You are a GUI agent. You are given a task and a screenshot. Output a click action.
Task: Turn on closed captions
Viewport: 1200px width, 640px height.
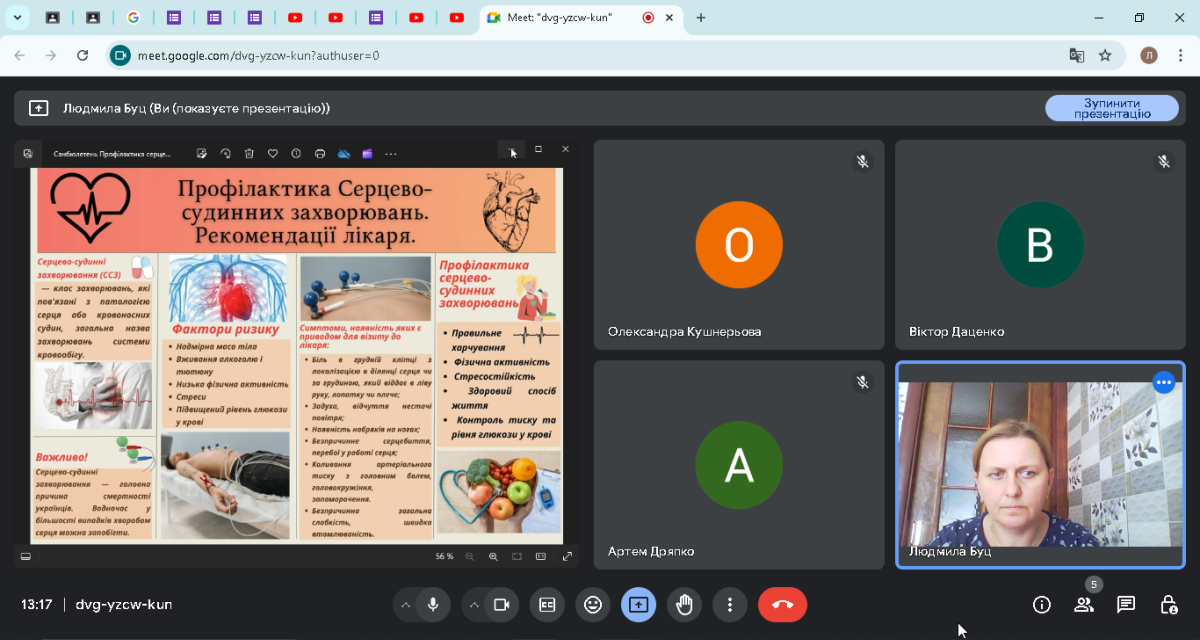tap(547, 604)
